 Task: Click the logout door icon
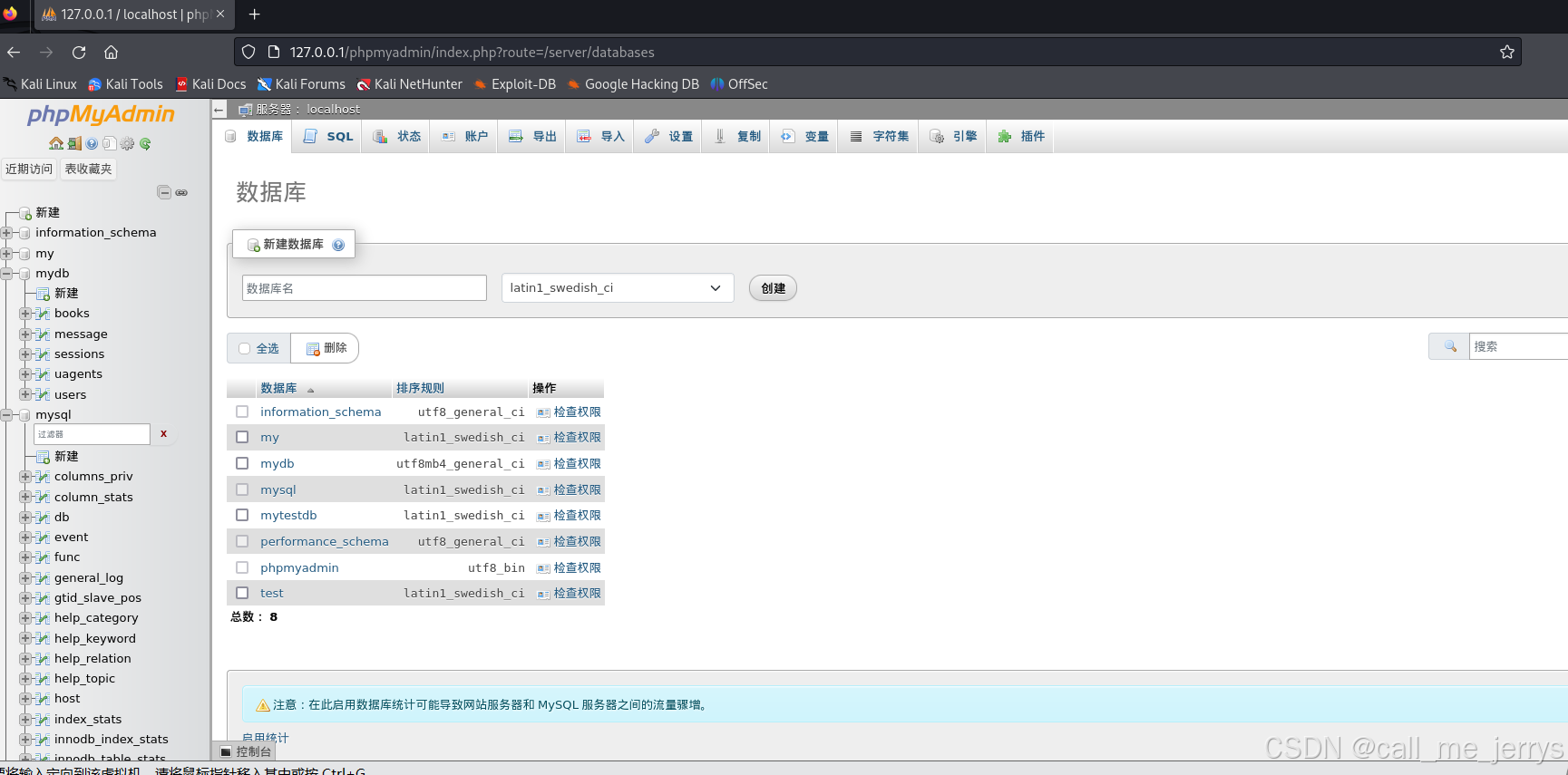click(74, 143)
